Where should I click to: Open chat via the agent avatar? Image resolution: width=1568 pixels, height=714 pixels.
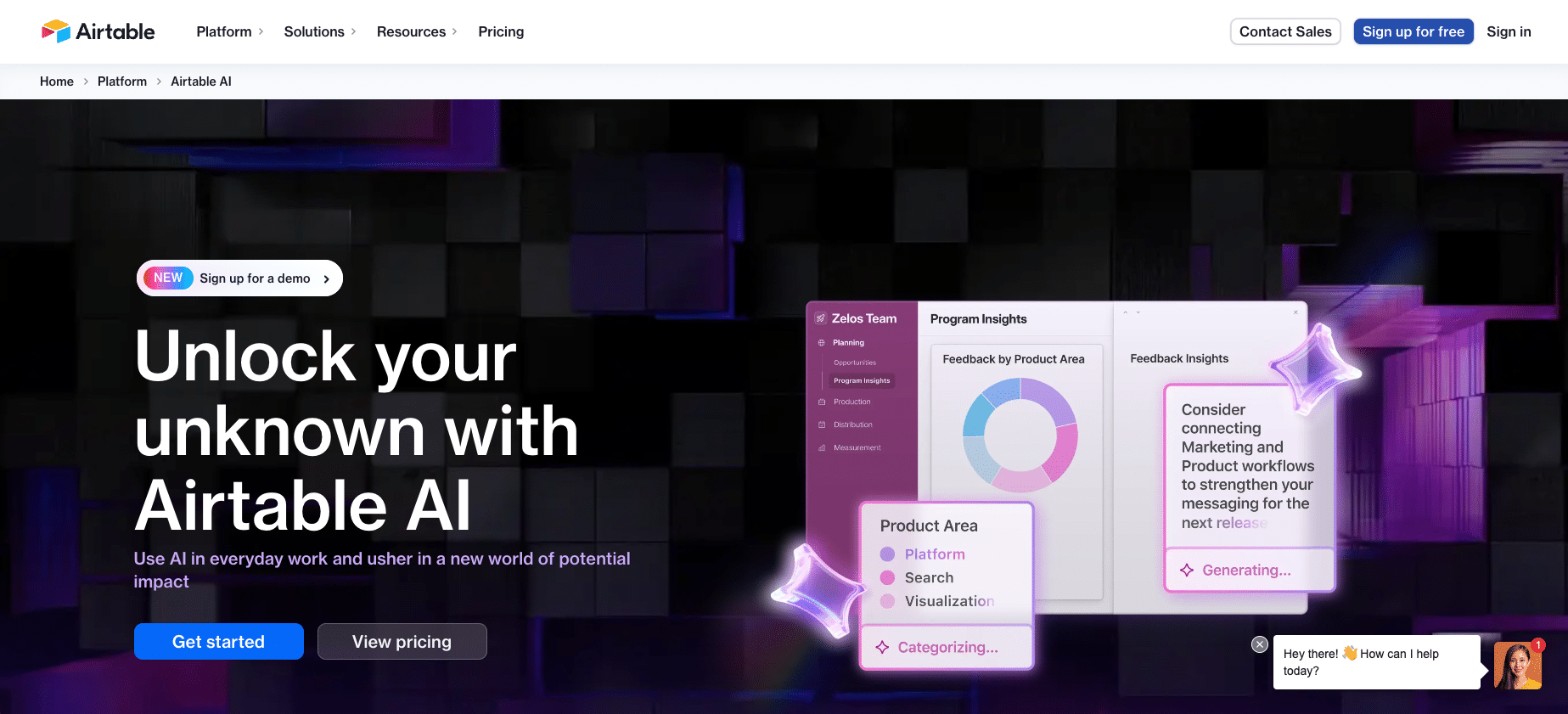pyautogui.click(x=1517, y=666)
